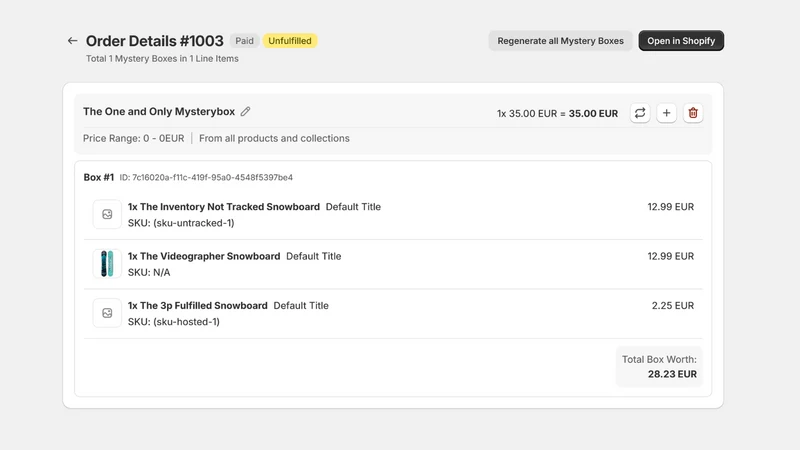This screenshot has height=450, width=800.
Task: Click the Paid status badge
Action: pos(244,41)
